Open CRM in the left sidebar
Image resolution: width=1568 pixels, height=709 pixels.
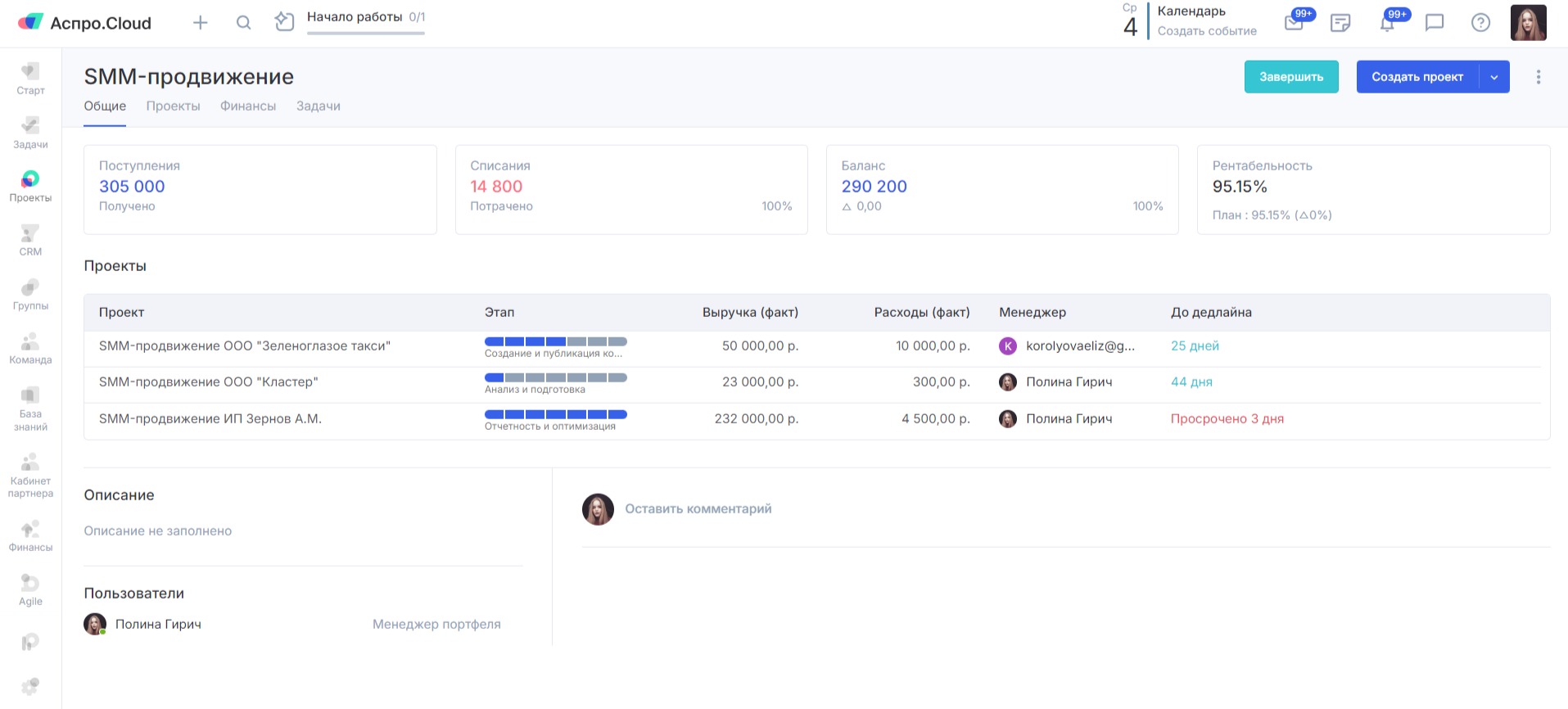30,241
